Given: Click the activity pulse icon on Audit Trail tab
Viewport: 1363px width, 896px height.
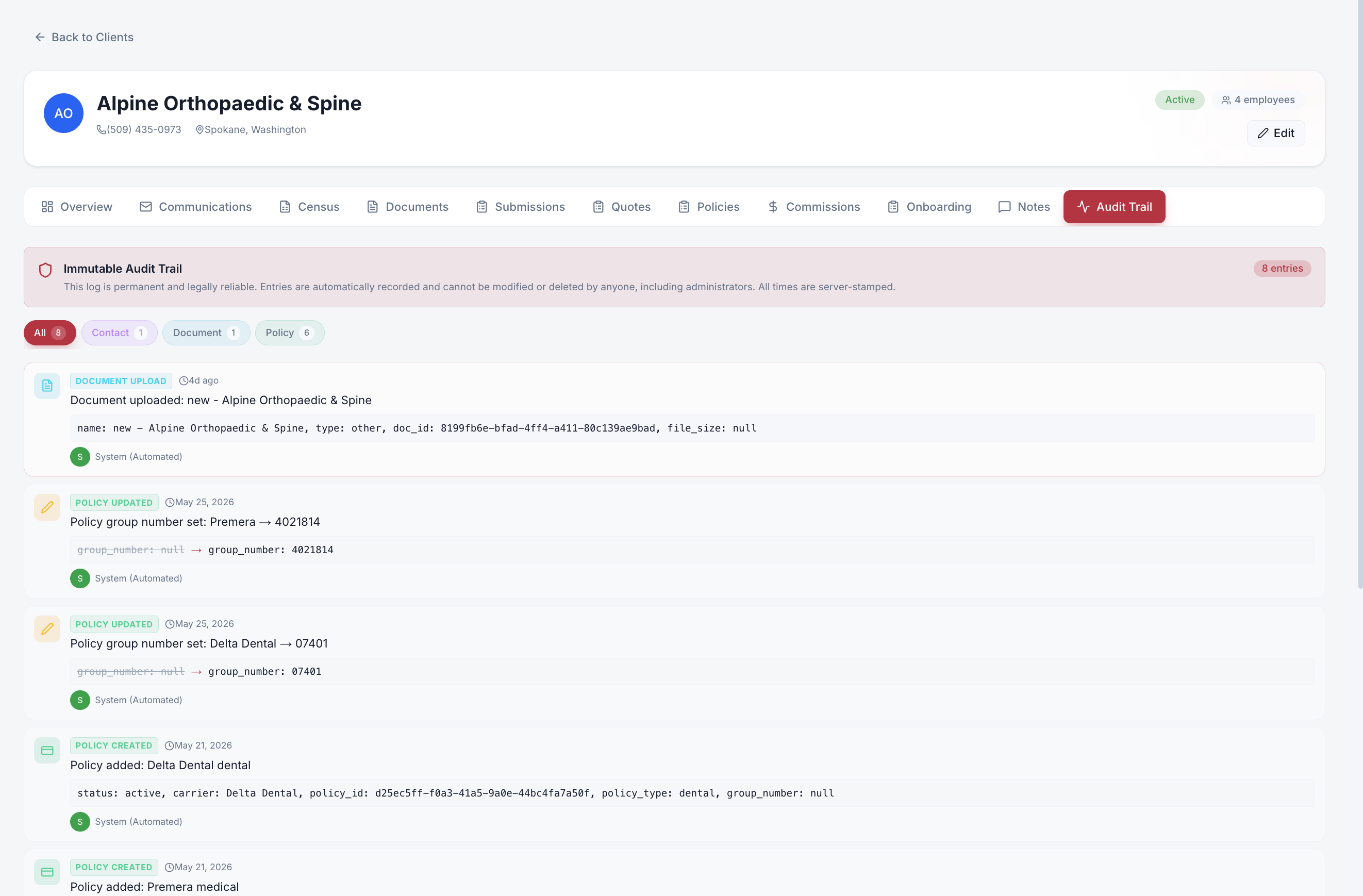Looking at the screenshot, I should tap(1083, 206).
